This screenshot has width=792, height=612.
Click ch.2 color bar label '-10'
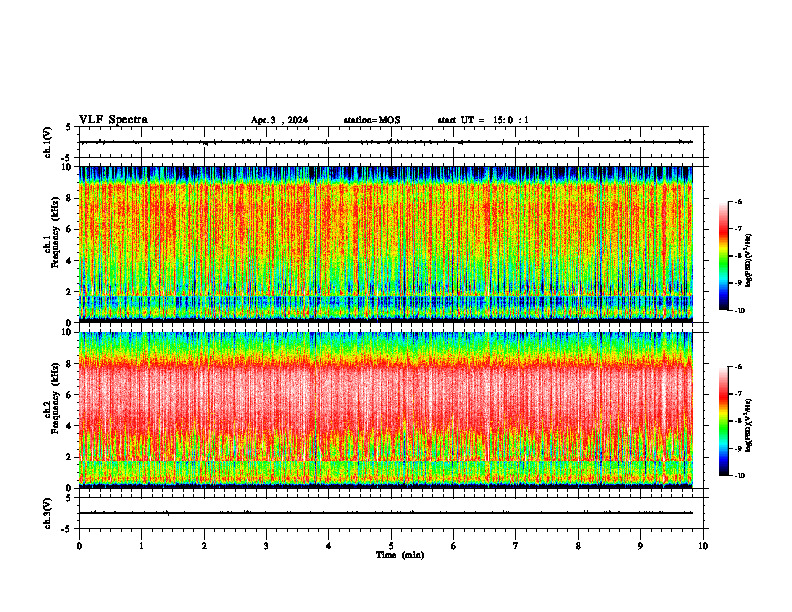pos(739,476)
